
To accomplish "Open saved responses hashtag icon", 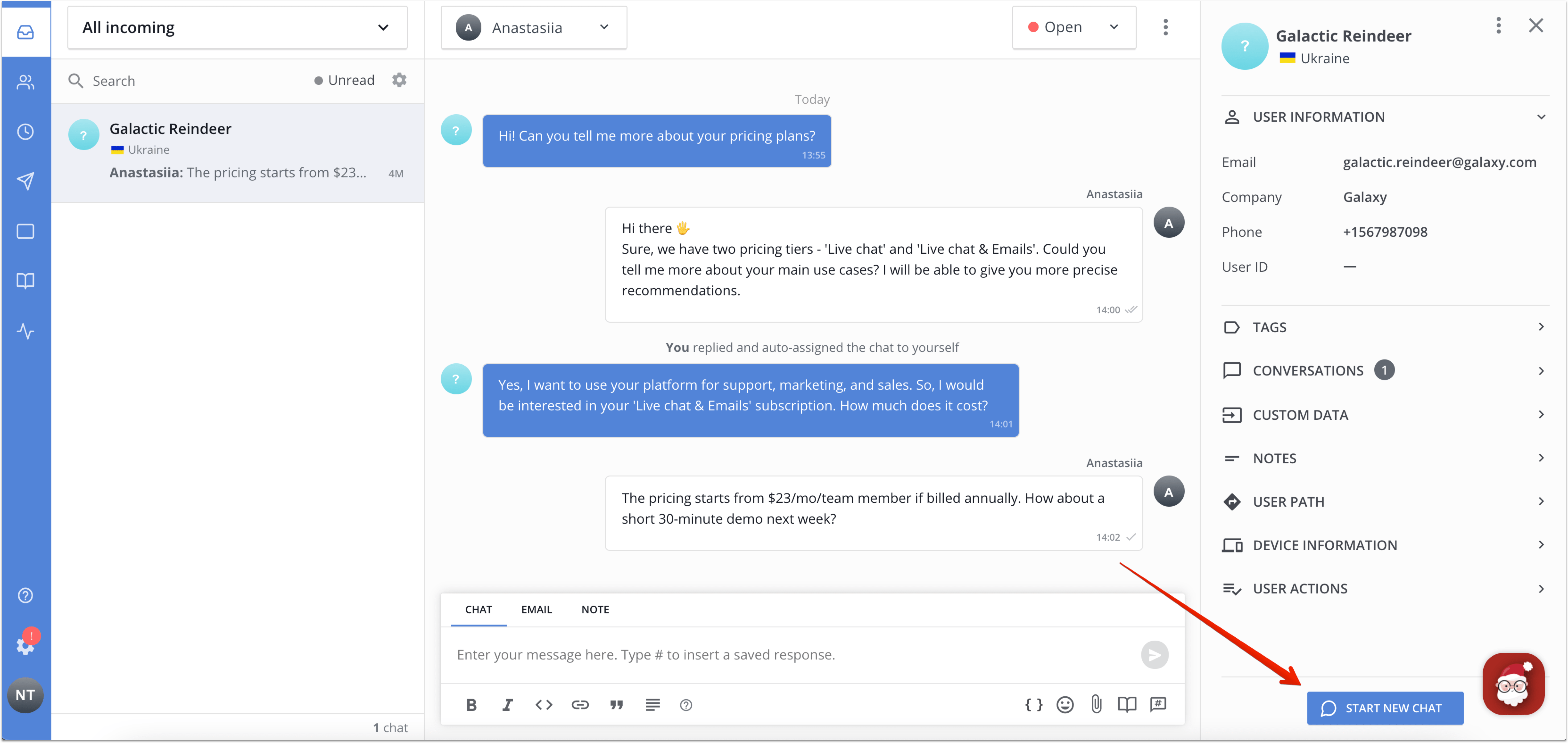I will coord(1158,705).
